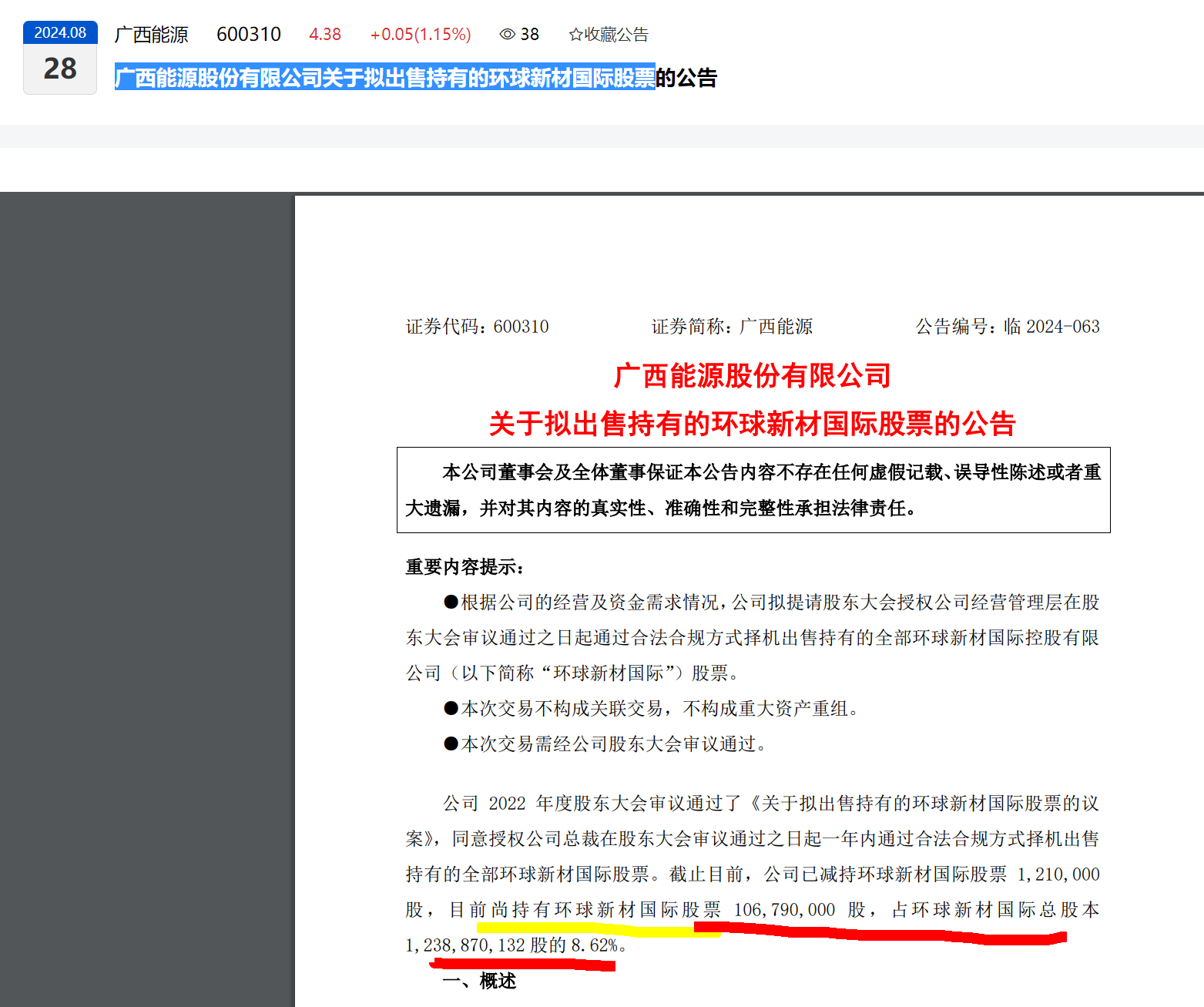The width and height of the screenshot is (1204, 1007).
Task: Click bullet 本次交易需经公司股东大会审议通过
Action: tap(605, 744)
